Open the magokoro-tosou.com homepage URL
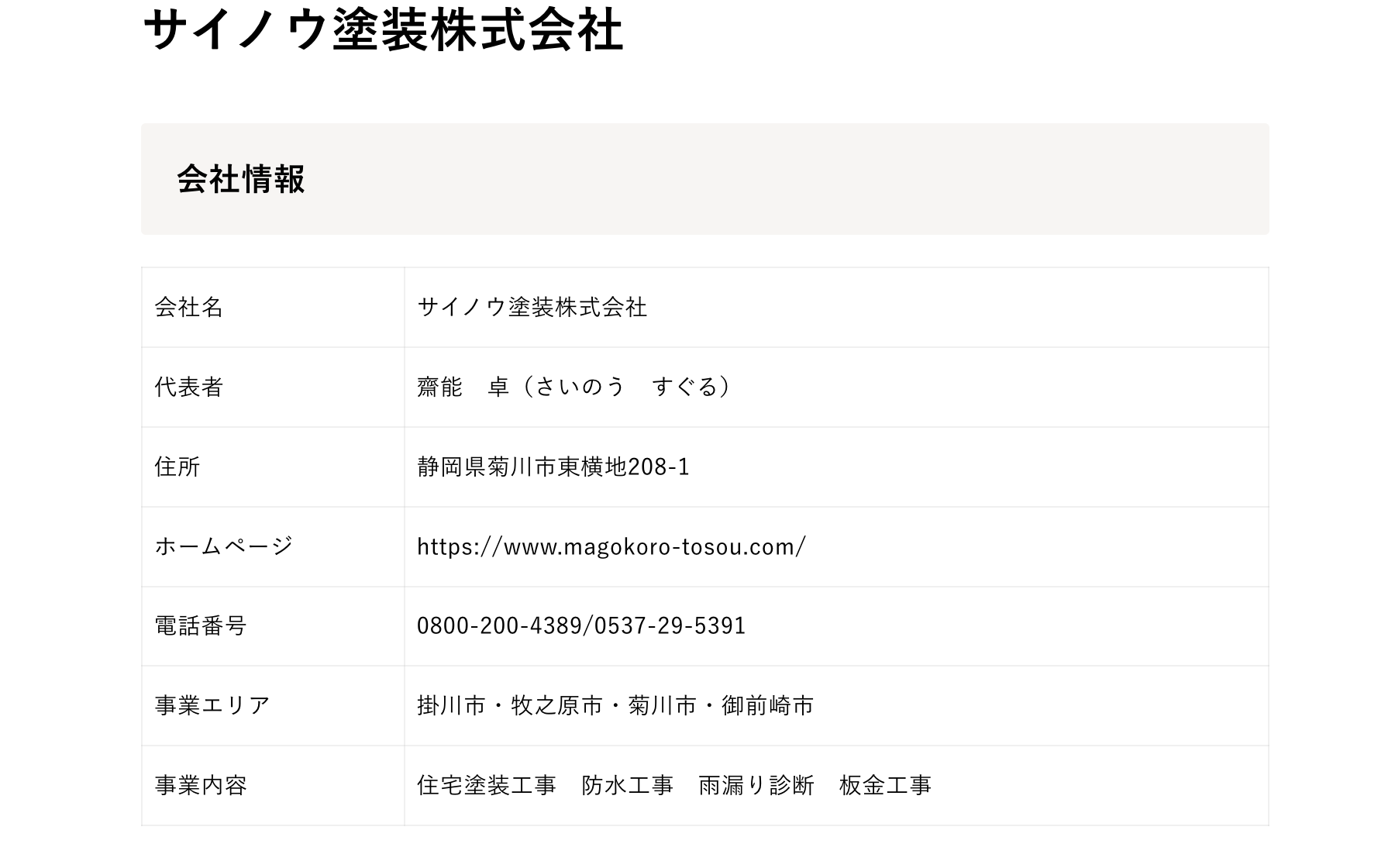 pos(611,546)
